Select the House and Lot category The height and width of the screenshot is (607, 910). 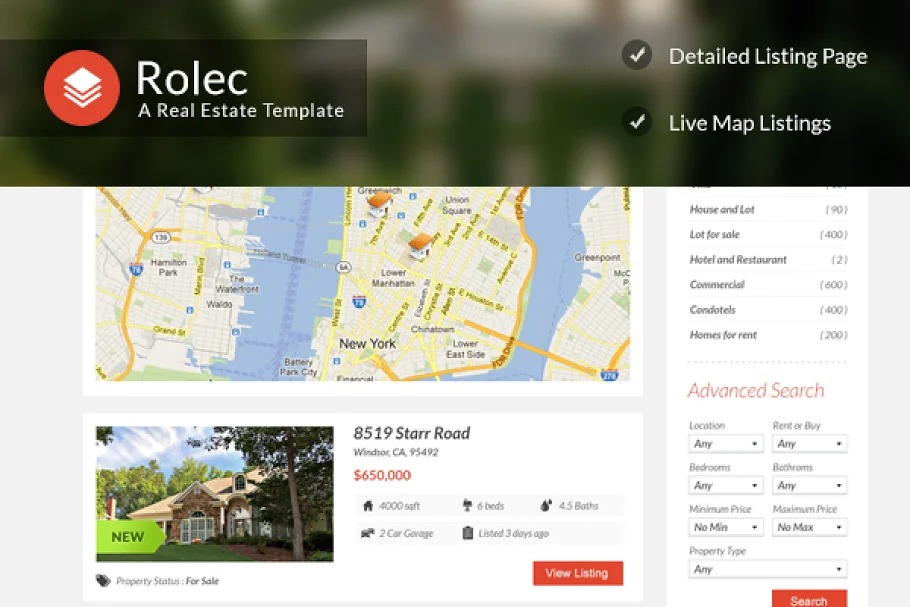coord(722,210)
